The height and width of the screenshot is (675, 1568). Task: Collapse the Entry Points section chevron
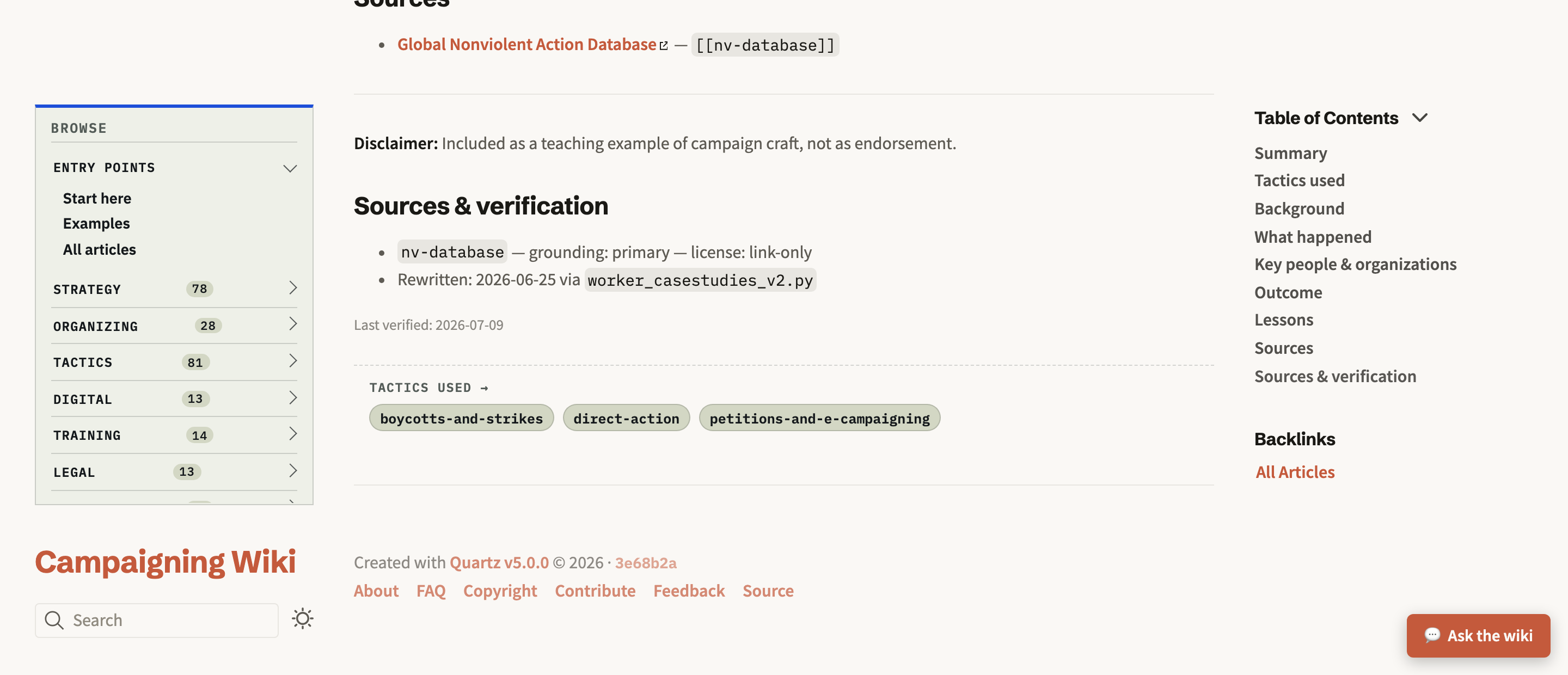tap(290, 168)
